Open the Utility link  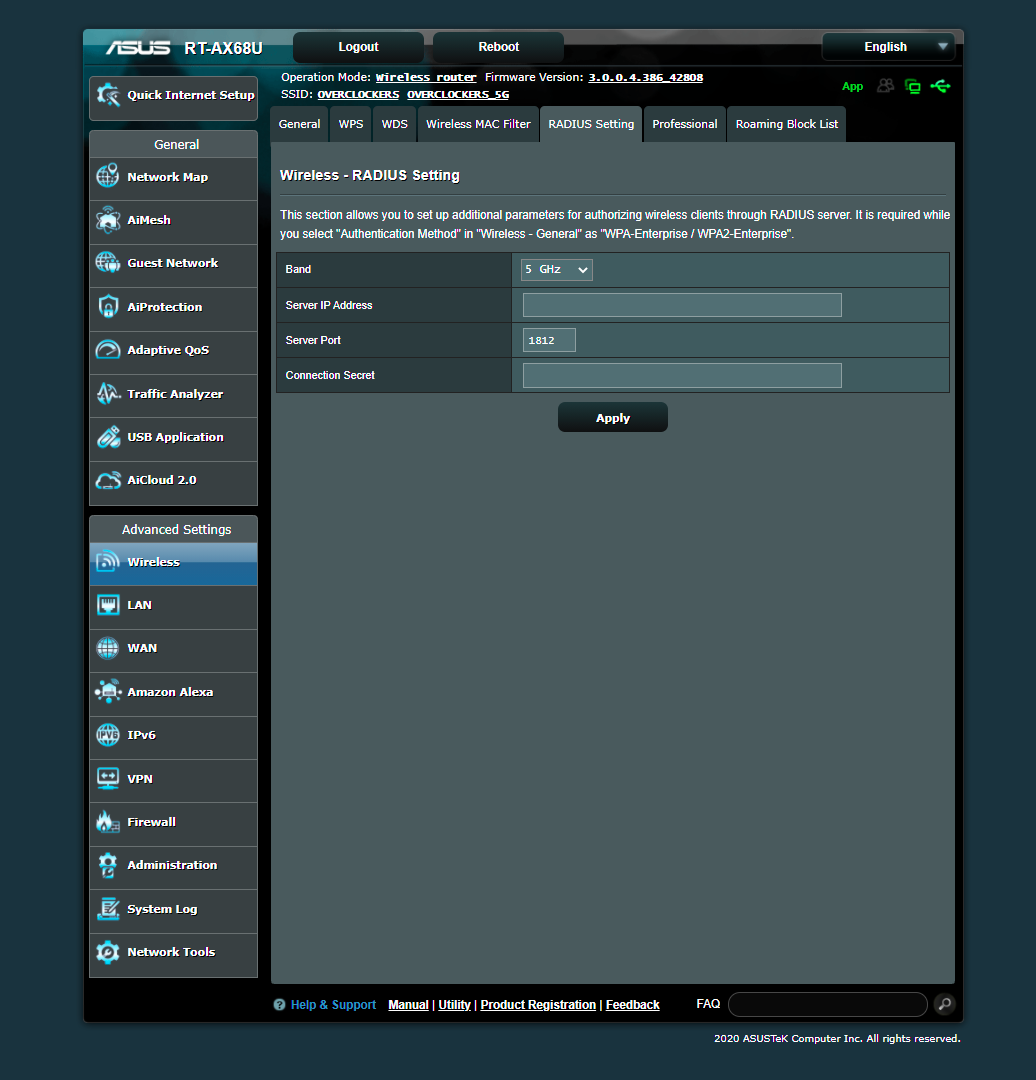[455, 1005]
